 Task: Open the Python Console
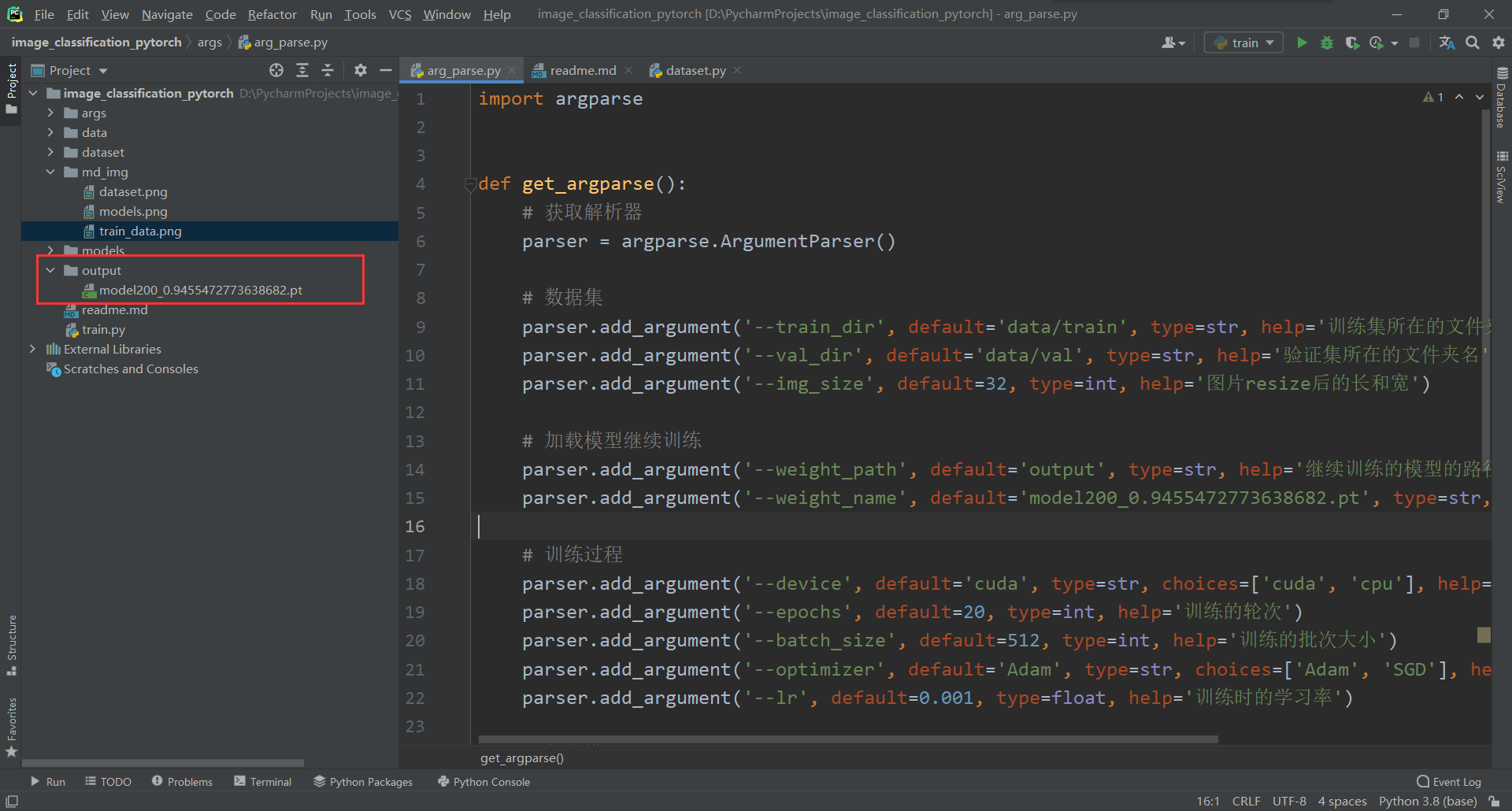pyautogui.click(x=484, y=782)
